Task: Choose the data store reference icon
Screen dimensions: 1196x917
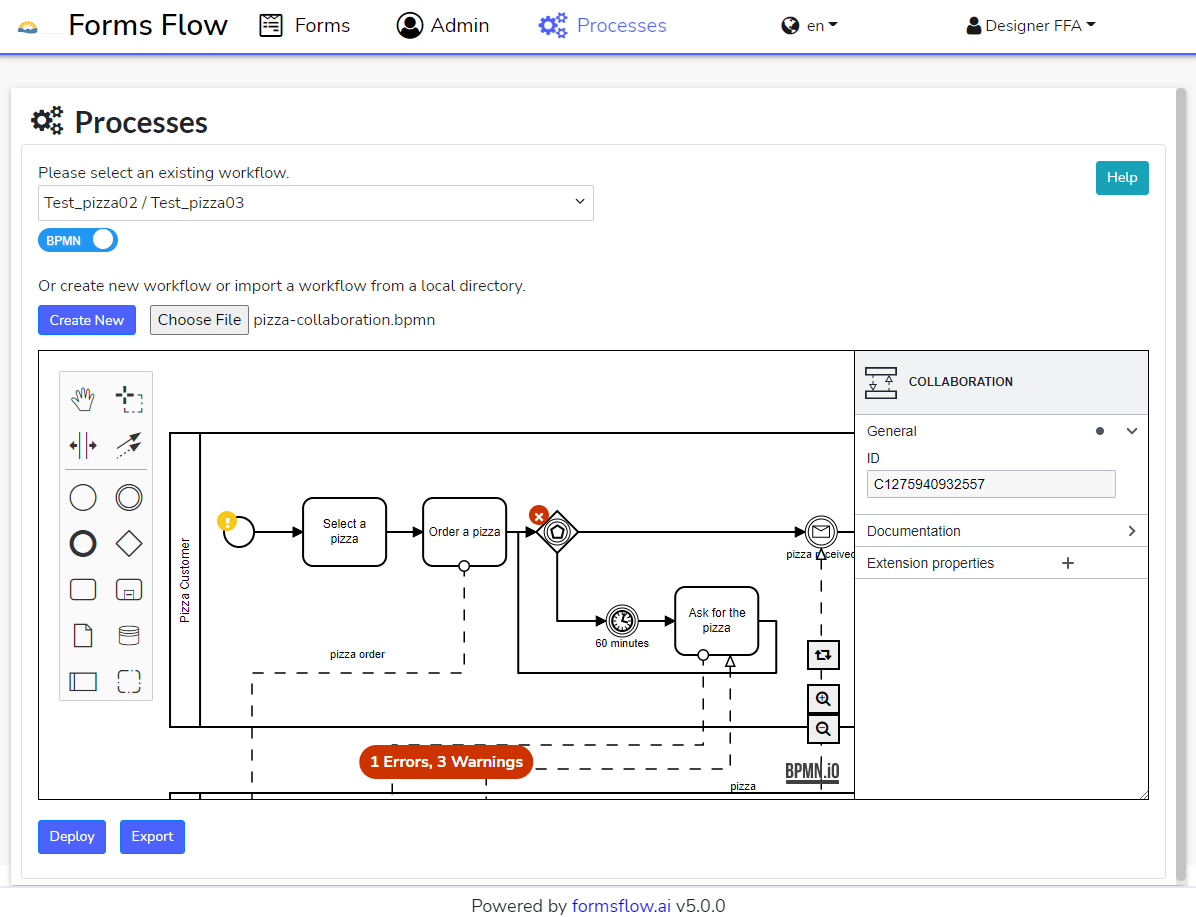Action: 129,635
